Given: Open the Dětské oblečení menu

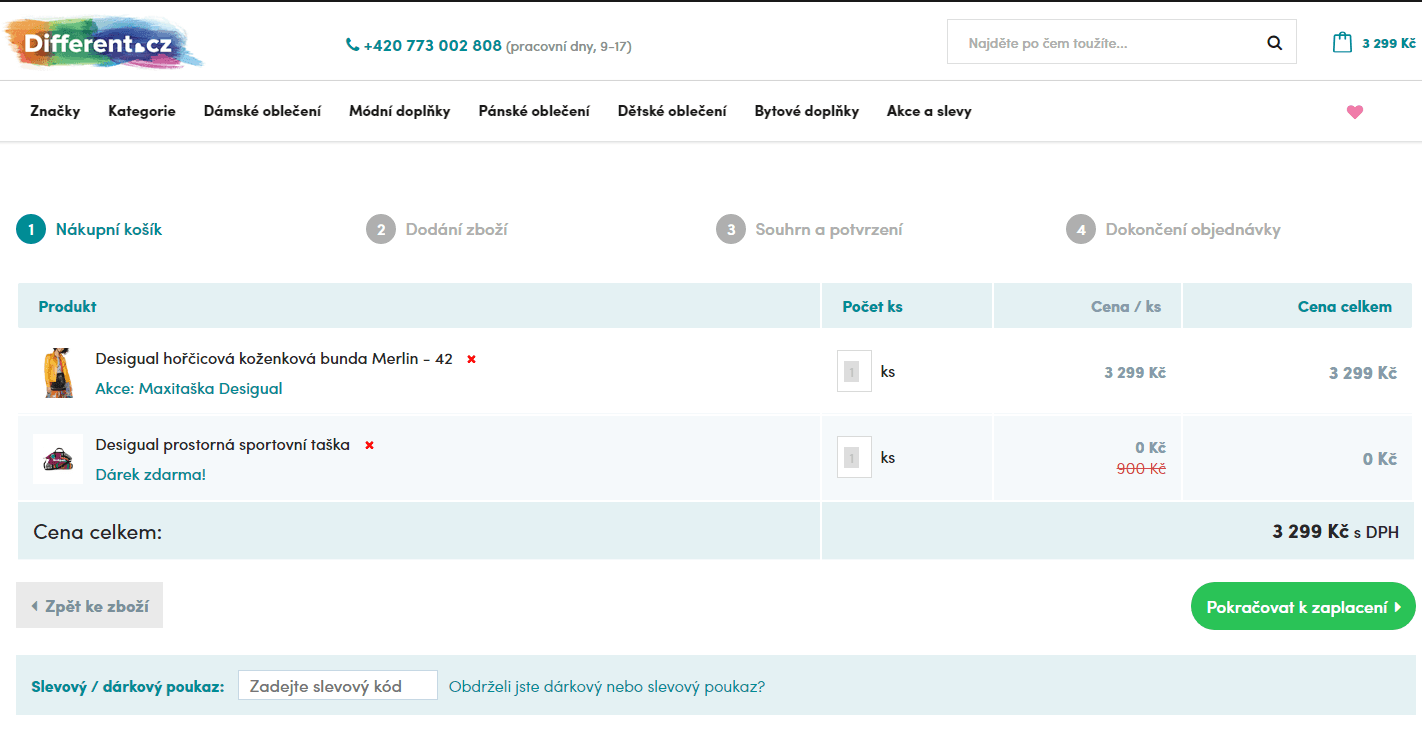Looking at the screenshot, I should 672,111.
